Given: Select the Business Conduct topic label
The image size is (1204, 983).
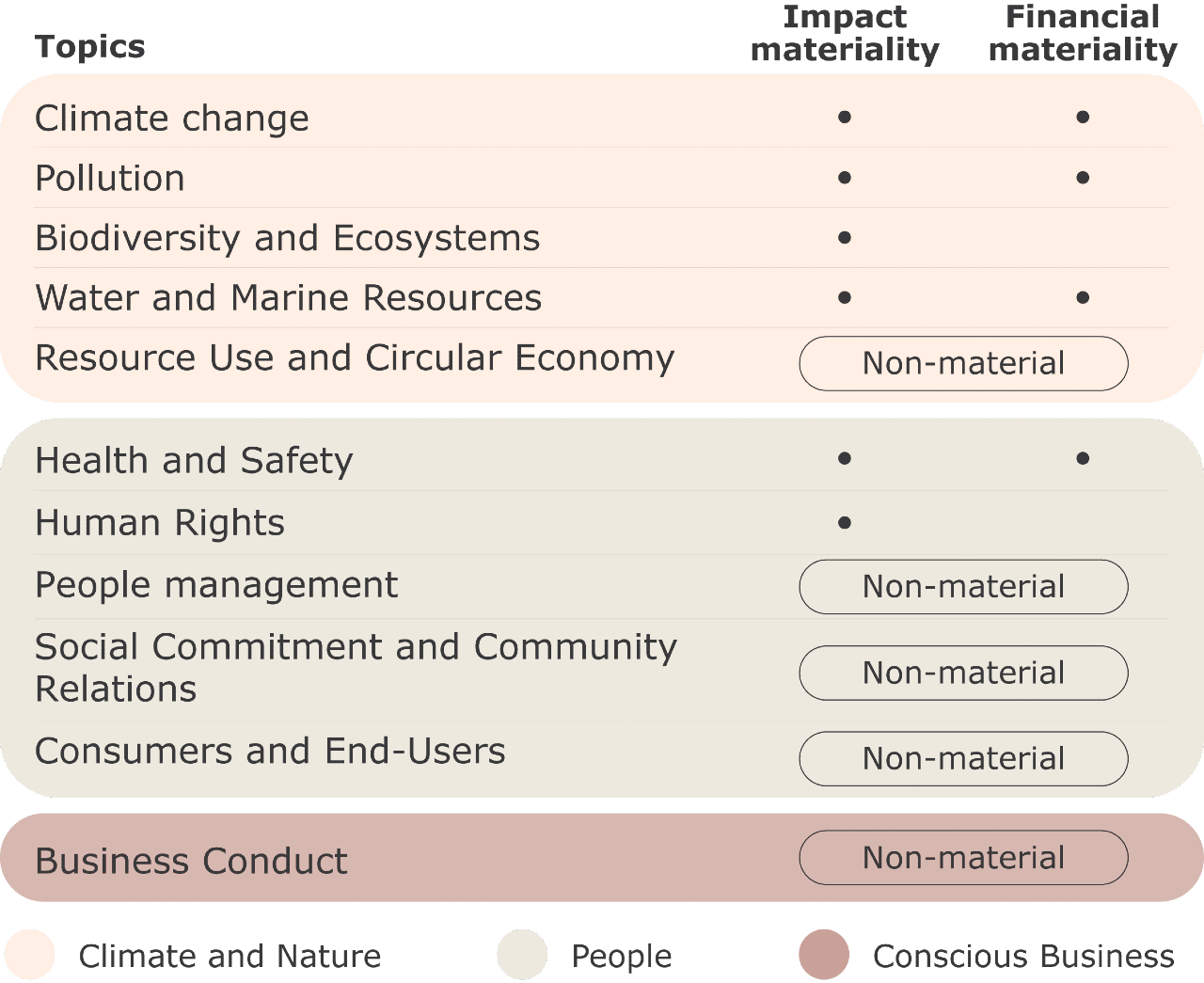Looking at the screenshot, I should [x=192, y=861].
